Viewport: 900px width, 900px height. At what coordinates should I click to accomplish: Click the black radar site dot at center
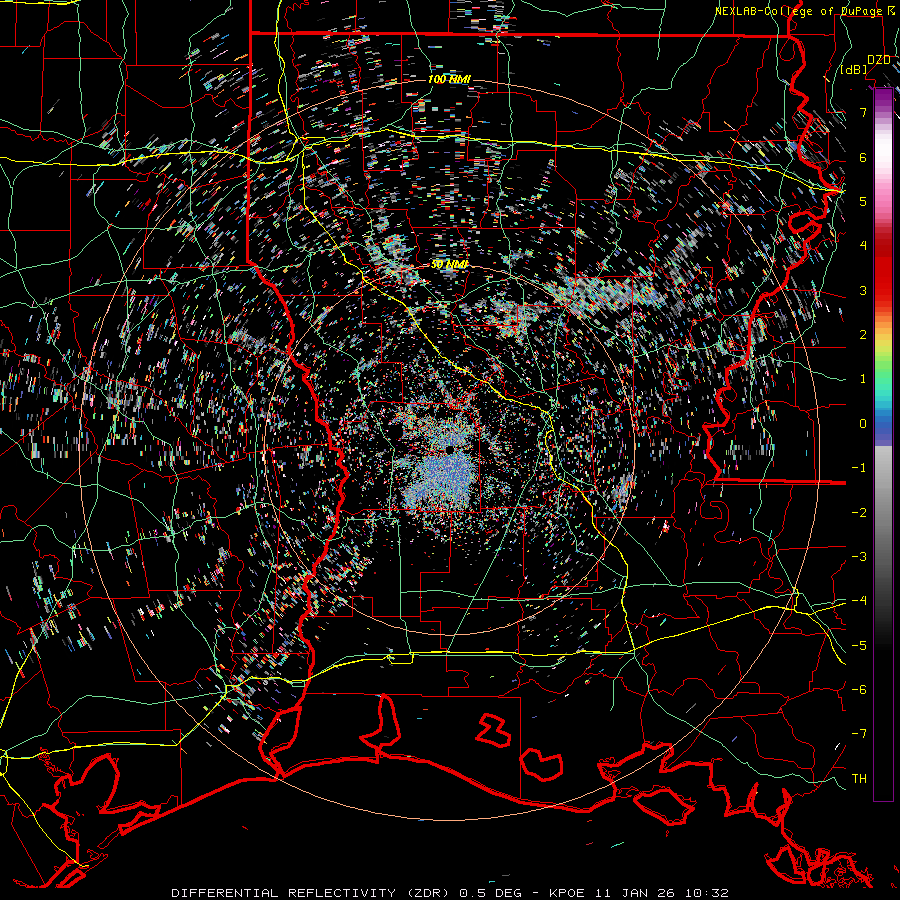(449, 449)
